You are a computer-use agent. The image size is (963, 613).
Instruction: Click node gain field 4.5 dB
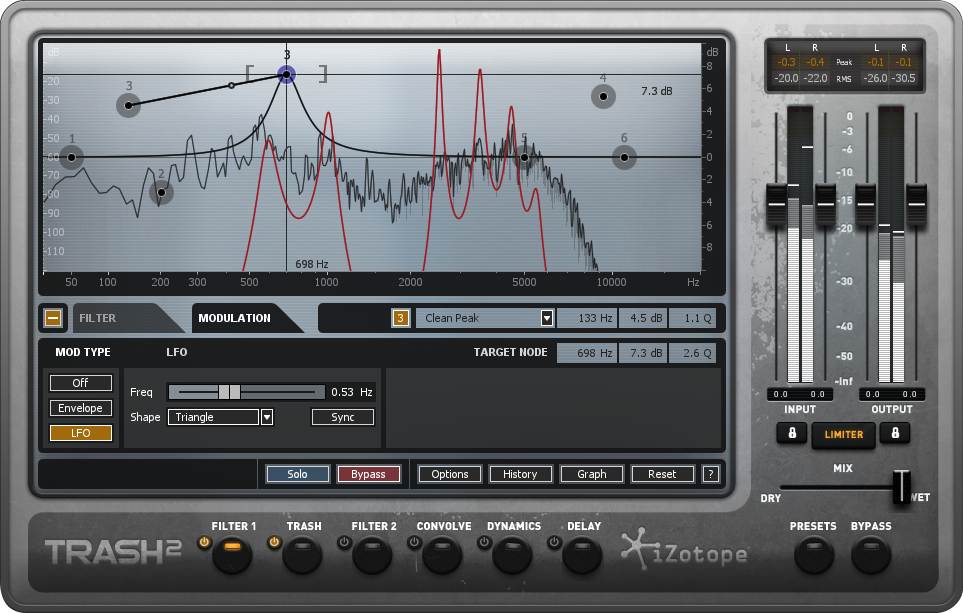coord(643,318)
